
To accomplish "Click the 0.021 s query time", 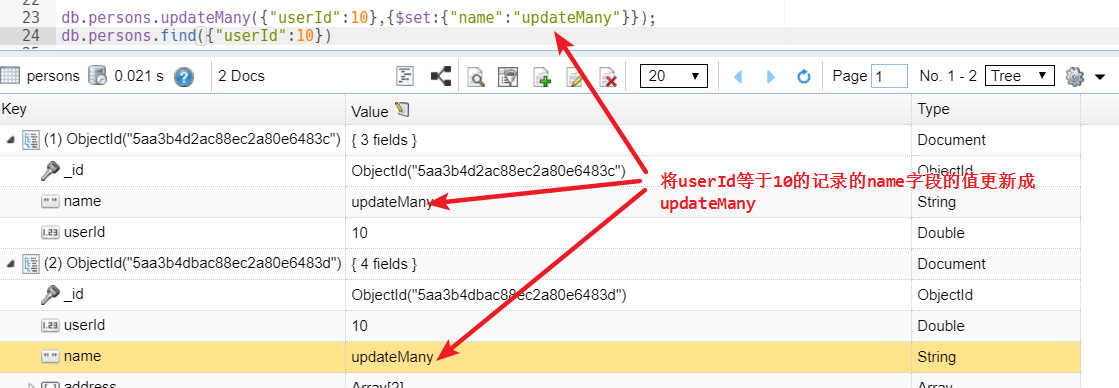I will coord(138,76).
